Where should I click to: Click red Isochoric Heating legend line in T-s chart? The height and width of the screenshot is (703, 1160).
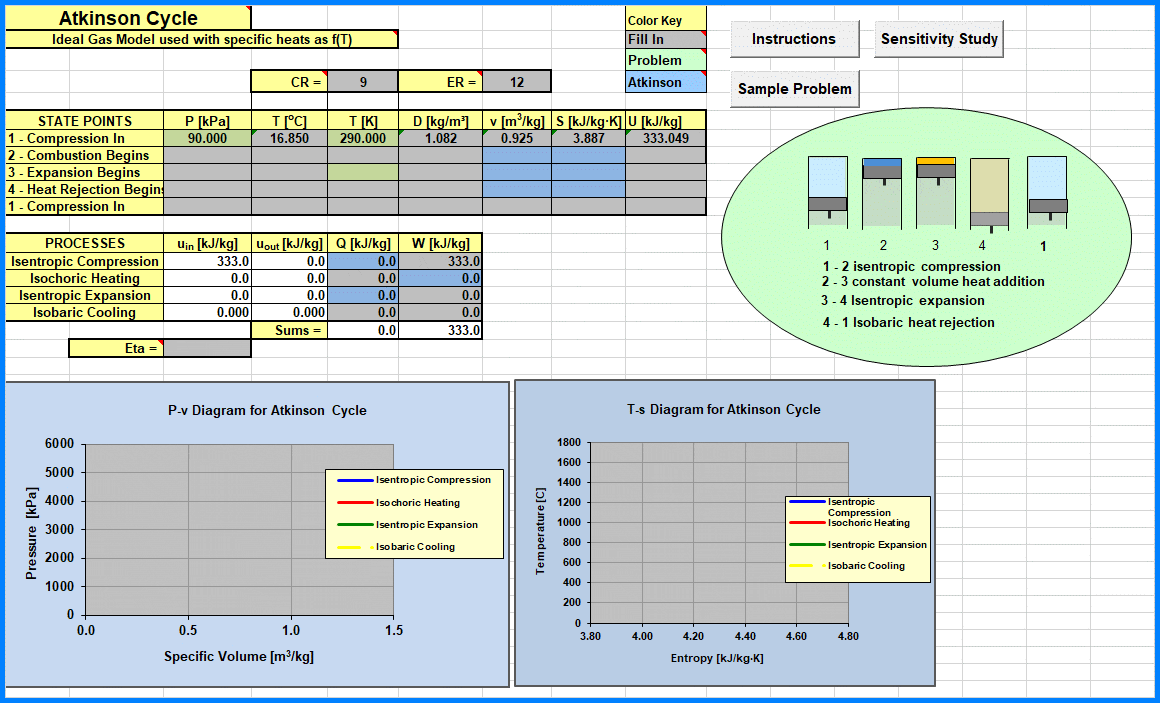(x=806, y=522)
